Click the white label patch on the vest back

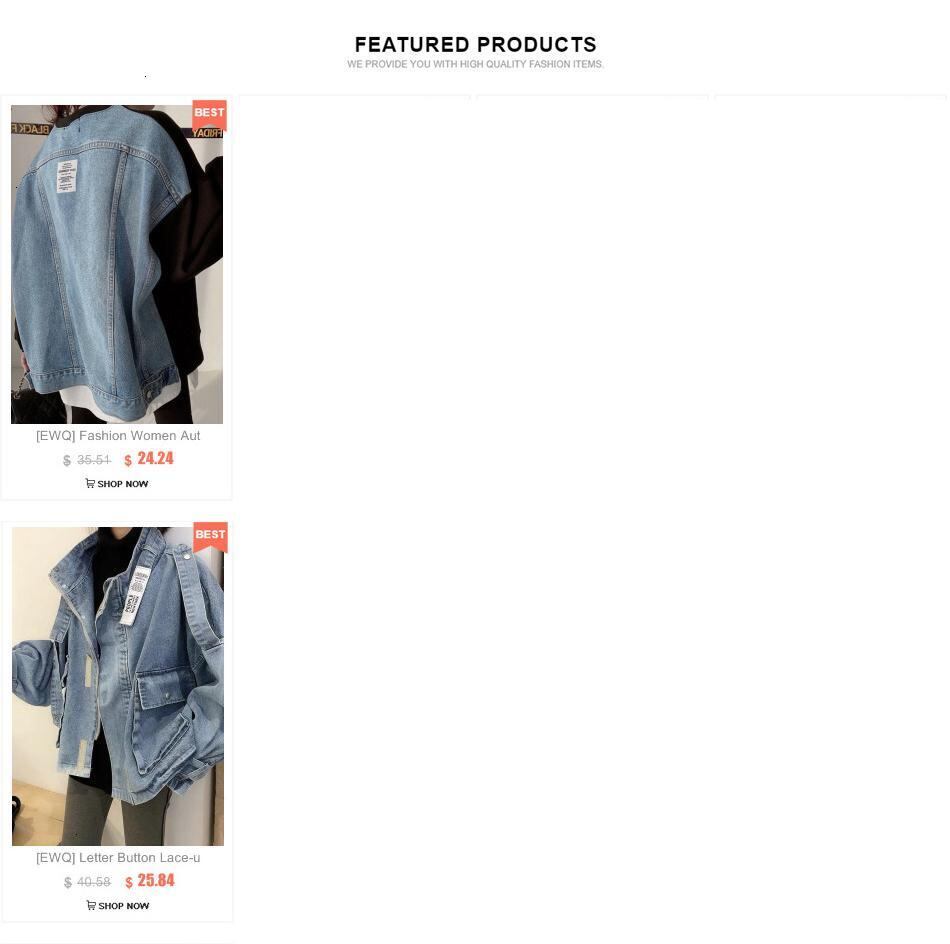(67, 176)
